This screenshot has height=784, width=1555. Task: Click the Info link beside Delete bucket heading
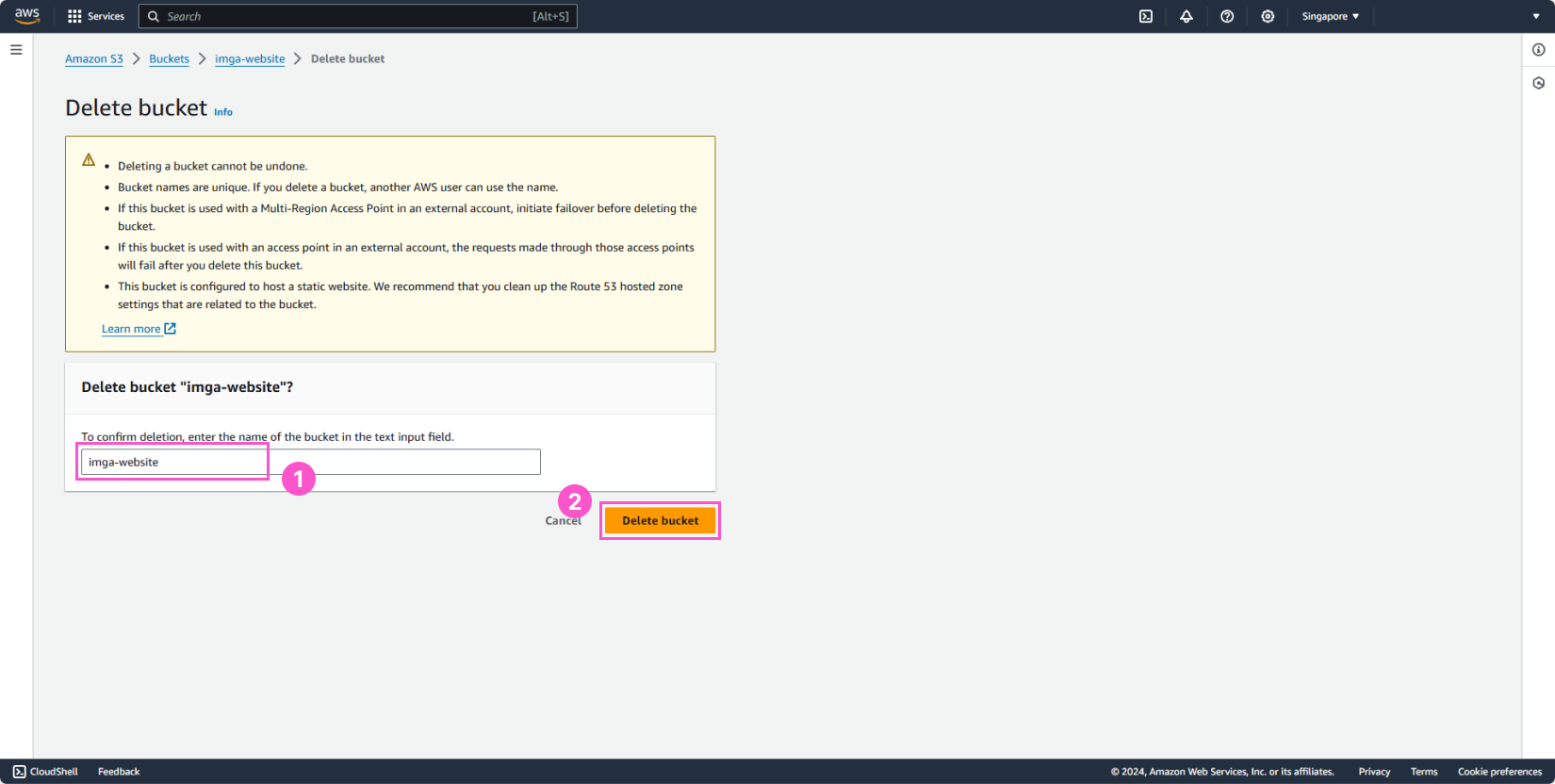pyautogui.click(x=223, y=112)
